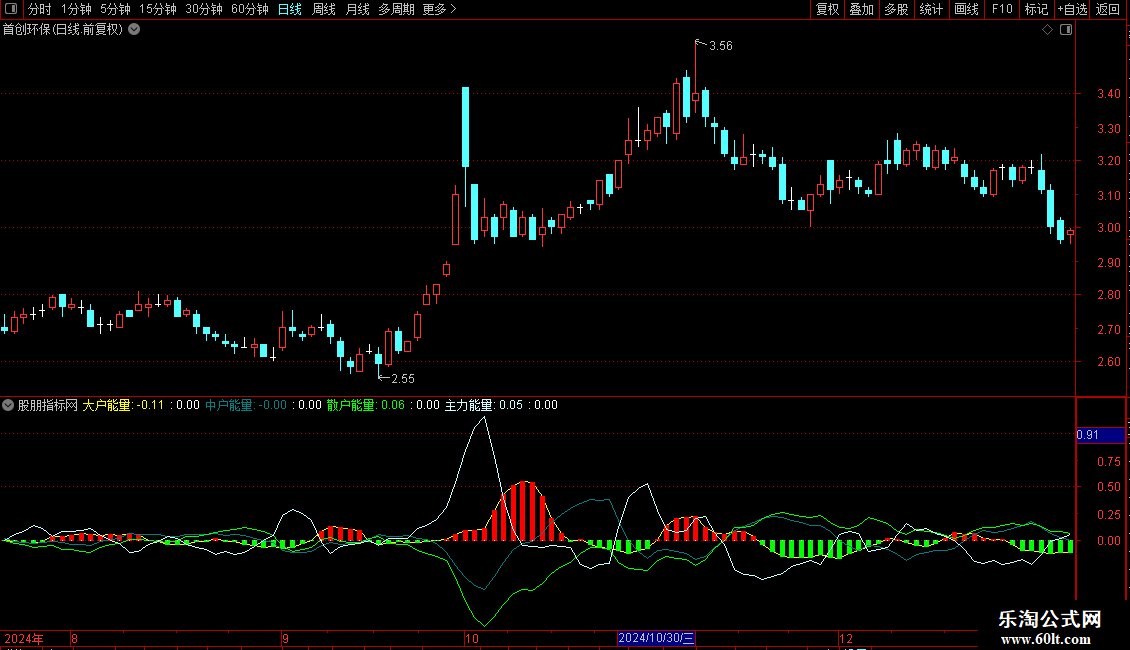Click month 9 on time axis

tap(285, 639)
